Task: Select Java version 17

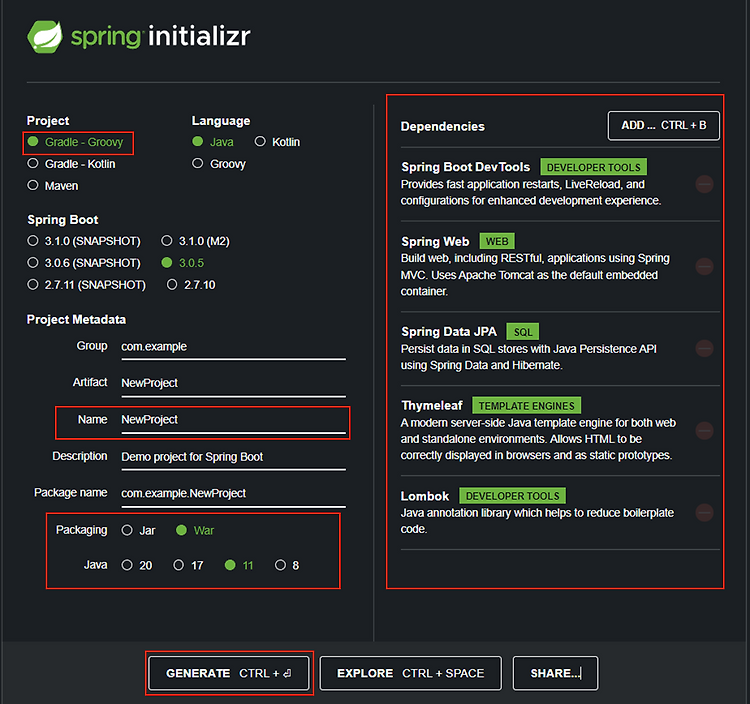Action: click(x=188, y=565)
